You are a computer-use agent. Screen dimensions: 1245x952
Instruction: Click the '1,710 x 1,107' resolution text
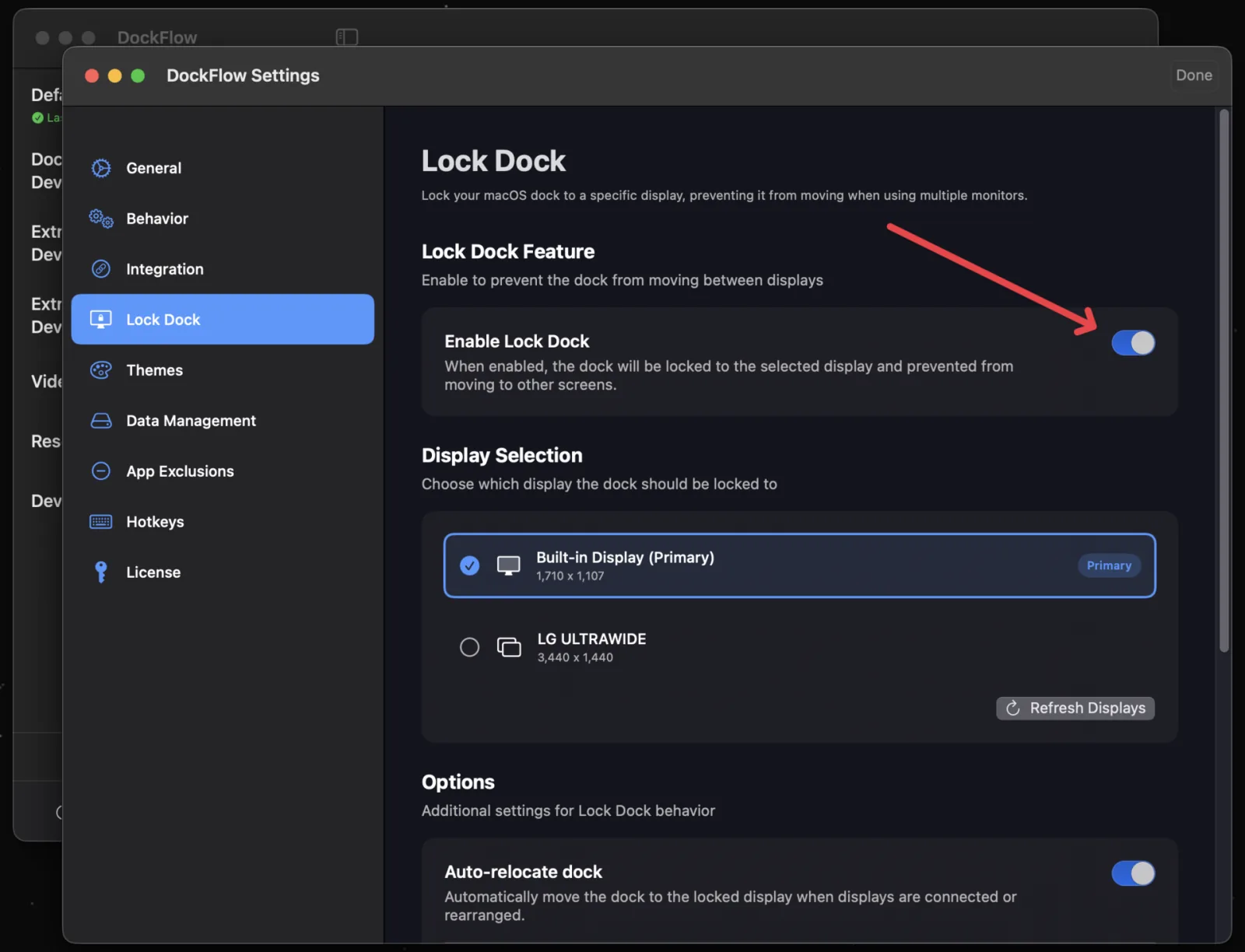tap(570, 576)
